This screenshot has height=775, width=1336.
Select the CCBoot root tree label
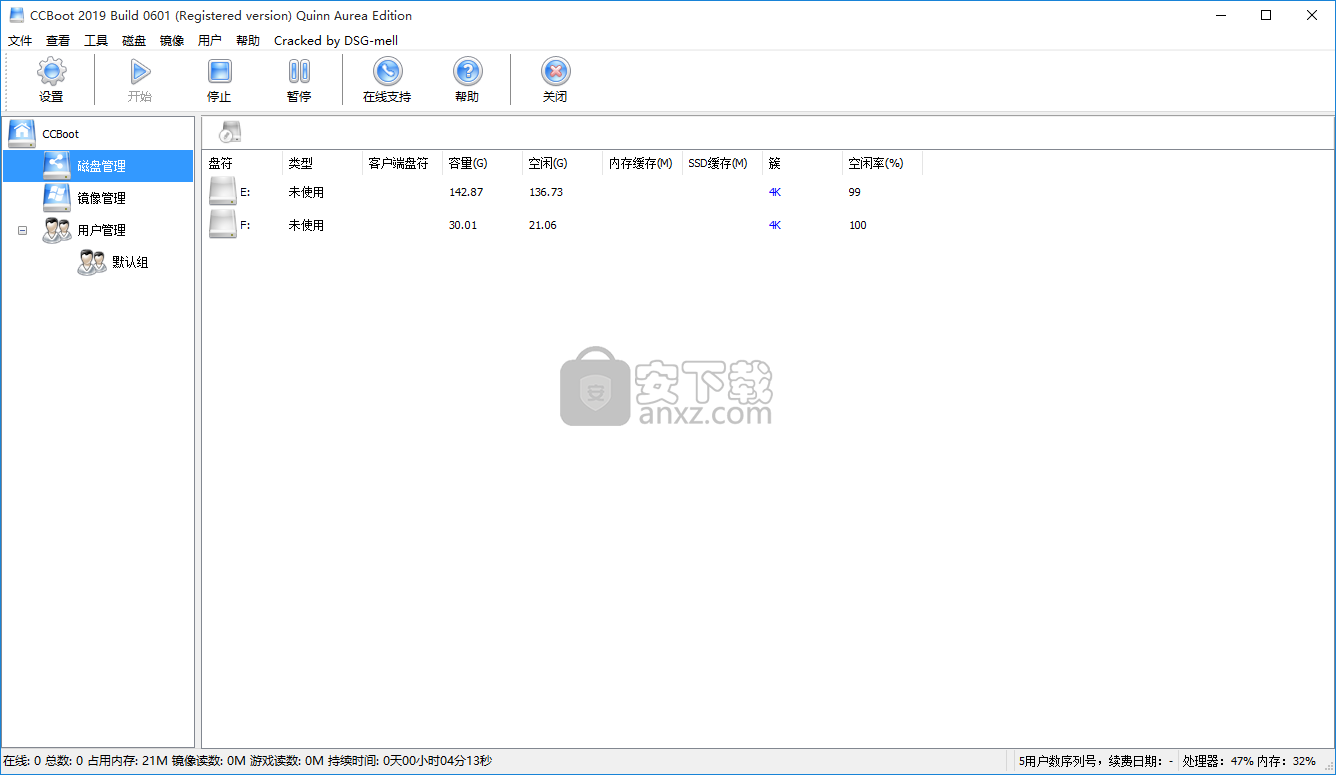(x=60, y=134)
